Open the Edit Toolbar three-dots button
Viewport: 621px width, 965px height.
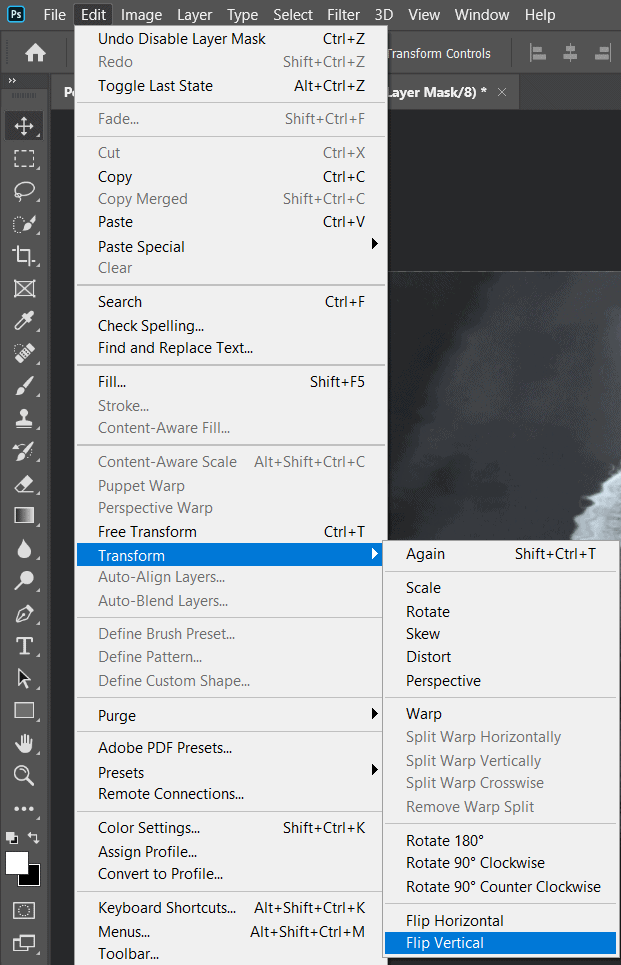24,809
